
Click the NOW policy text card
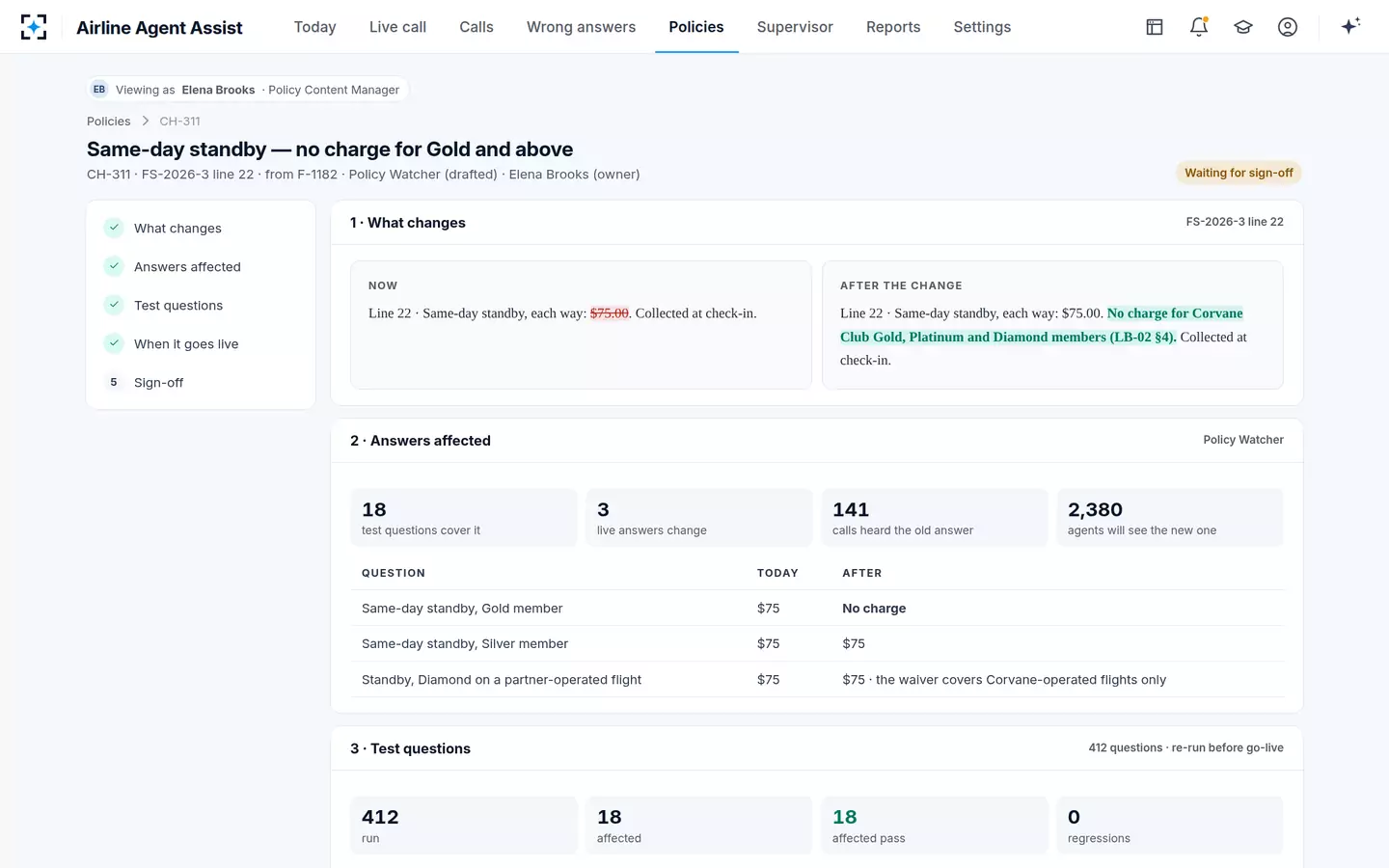pos(581,325)
